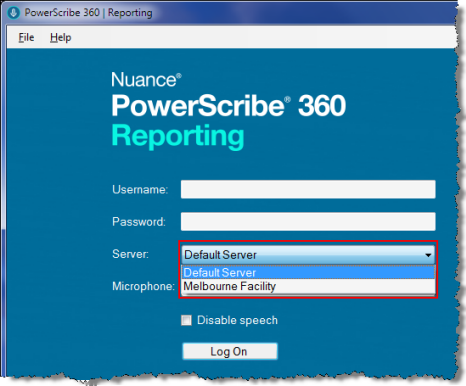Select Default Server from the list
This screenshot has height=386, width=466.
(x=308, y=272)
